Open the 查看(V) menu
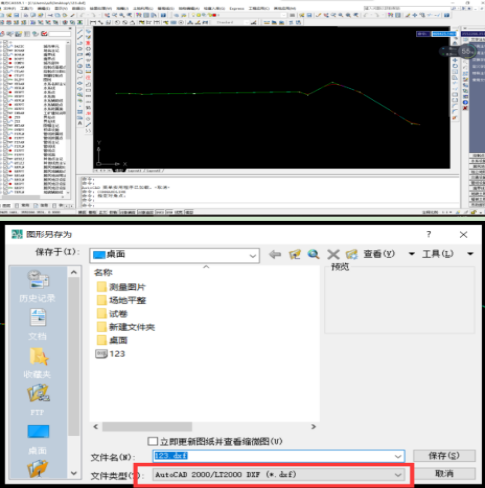Image resolution: width=485 pixels, height=488 pixels. (x=379, y=254)
